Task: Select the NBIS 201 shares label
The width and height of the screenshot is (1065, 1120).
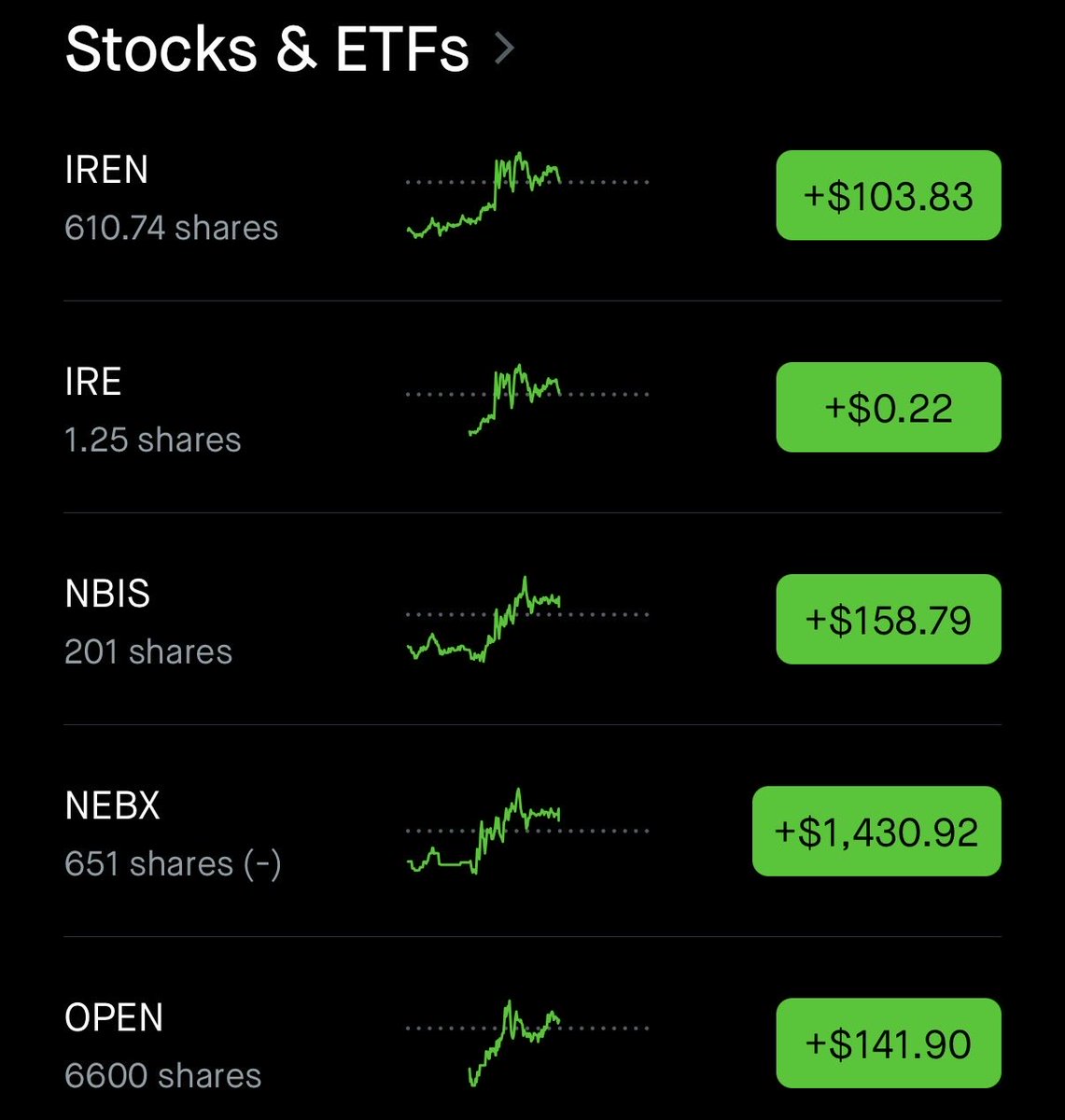Action: click(x=148, y=652)
